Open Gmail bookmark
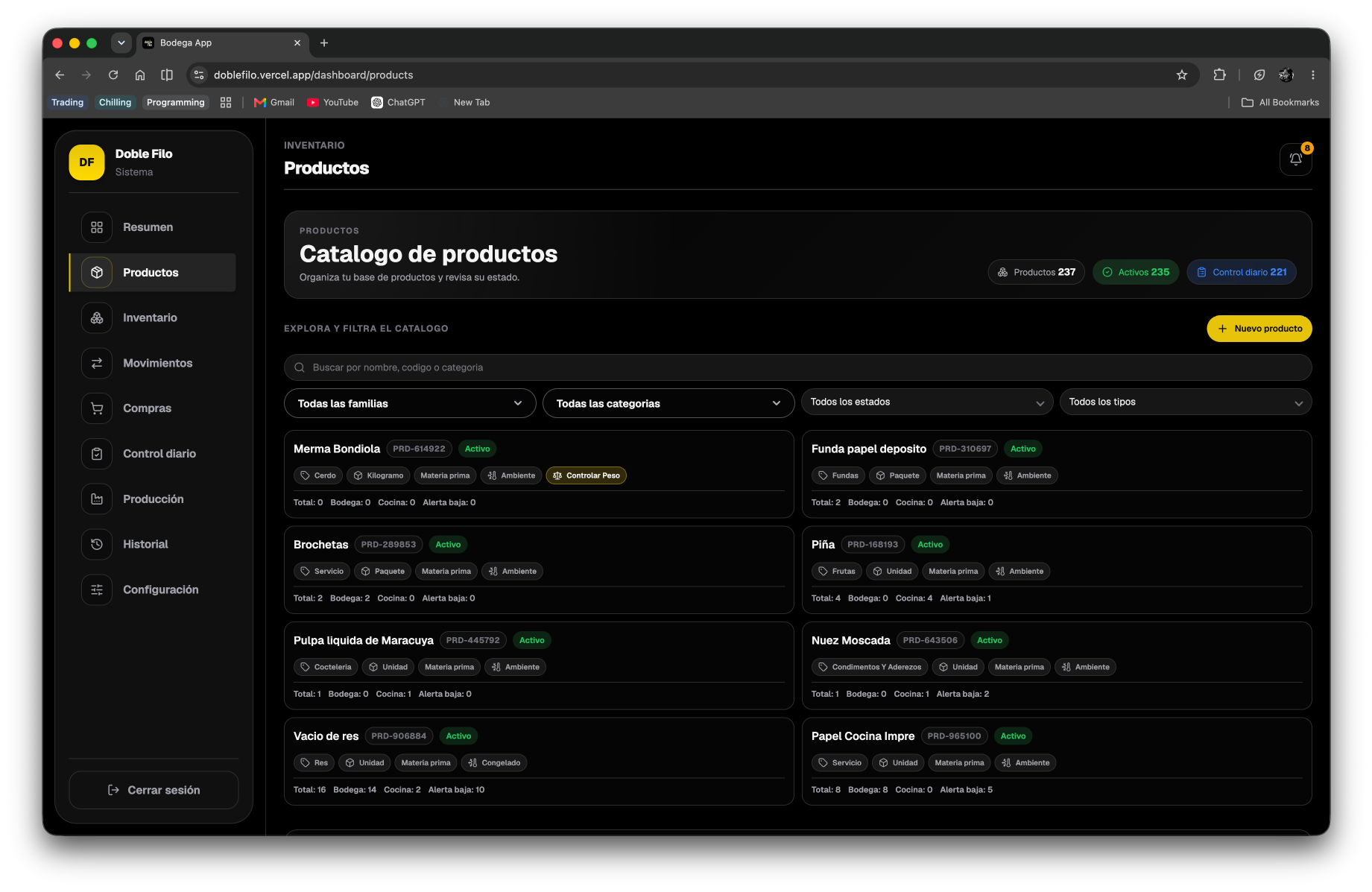The image size is (1372, 892). (274, 102)
